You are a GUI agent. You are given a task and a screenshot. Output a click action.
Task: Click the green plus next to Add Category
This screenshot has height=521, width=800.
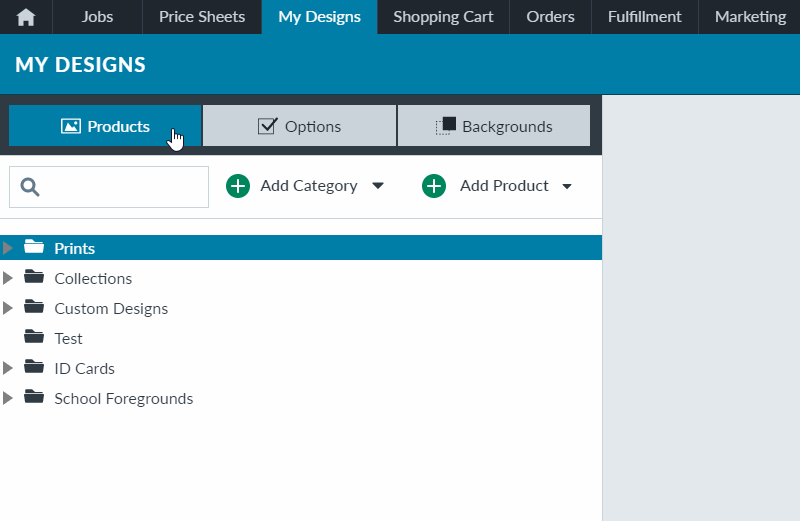coord(238,186)
